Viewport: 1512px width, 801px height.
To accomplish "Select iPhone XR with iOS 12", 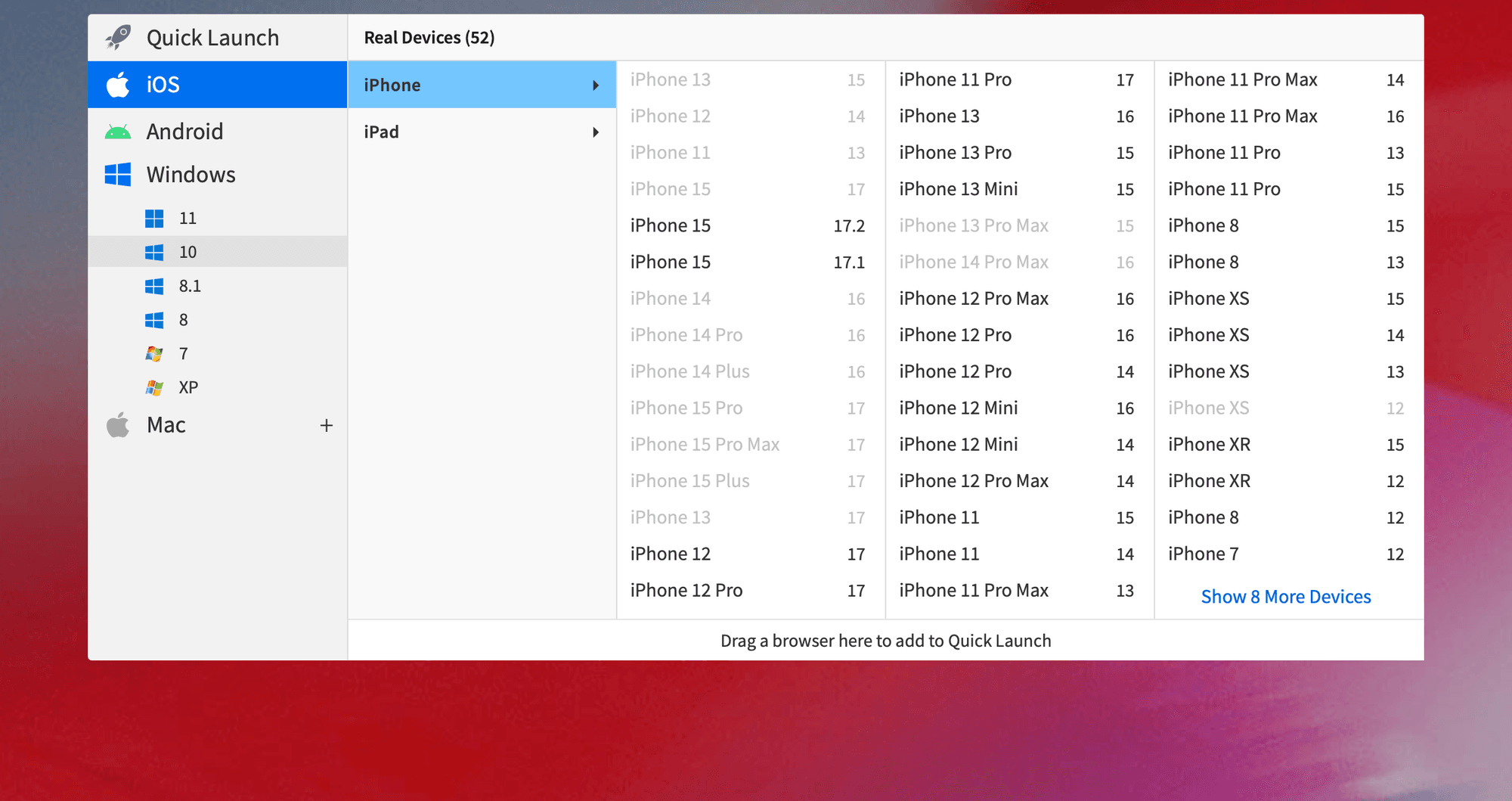I will click(x=1289, y=481).
